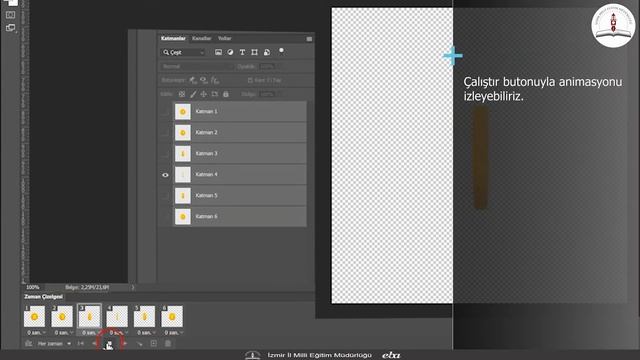Switch to the Yollar tab
This screenshot has width=640, height=360.
224,38
